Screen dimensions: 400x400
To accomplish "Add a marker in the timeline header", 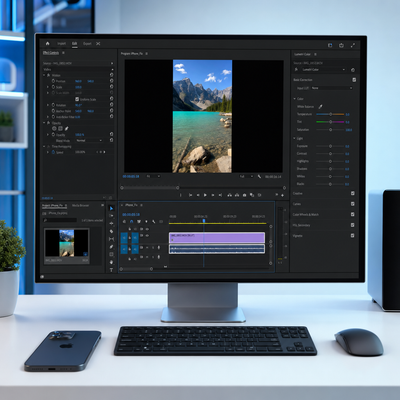I will [146, 221].
